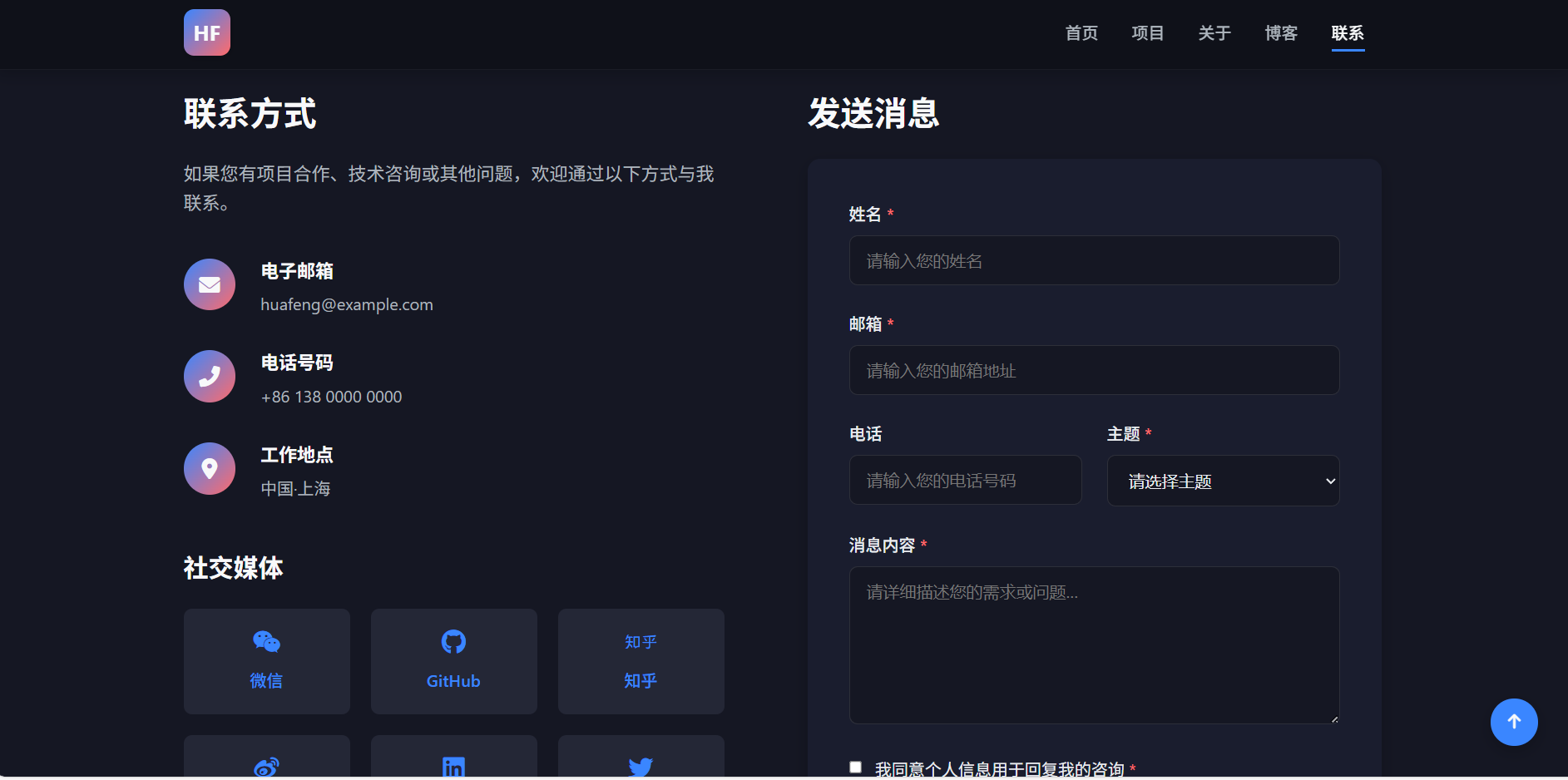Image resolution: width=1568 pixels, height=780 pixels.
Task: Click the scroll-to-top arrow button
Action: pos(1513,722)
